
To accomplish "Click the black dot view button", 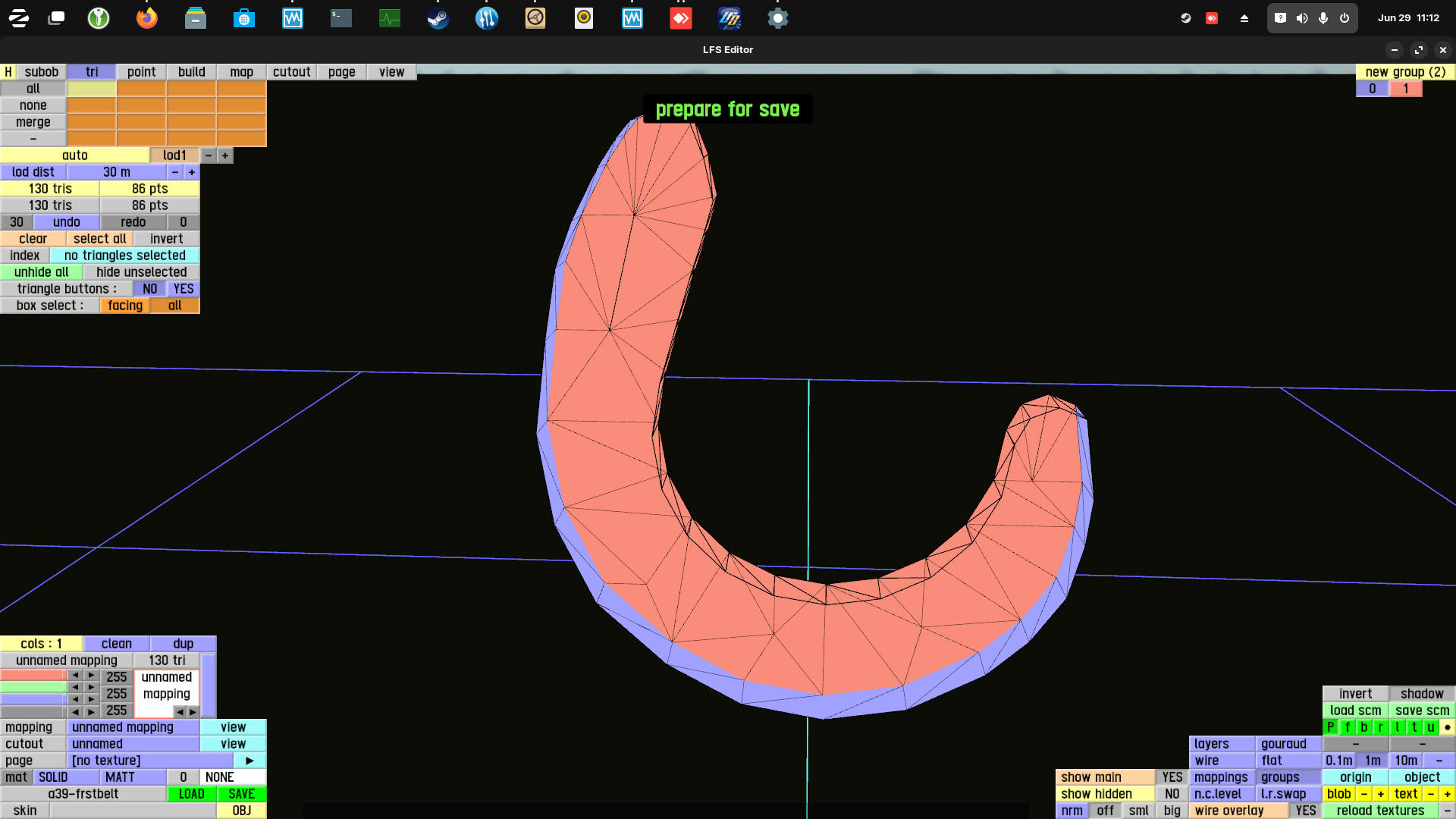I will point(1447,727).
